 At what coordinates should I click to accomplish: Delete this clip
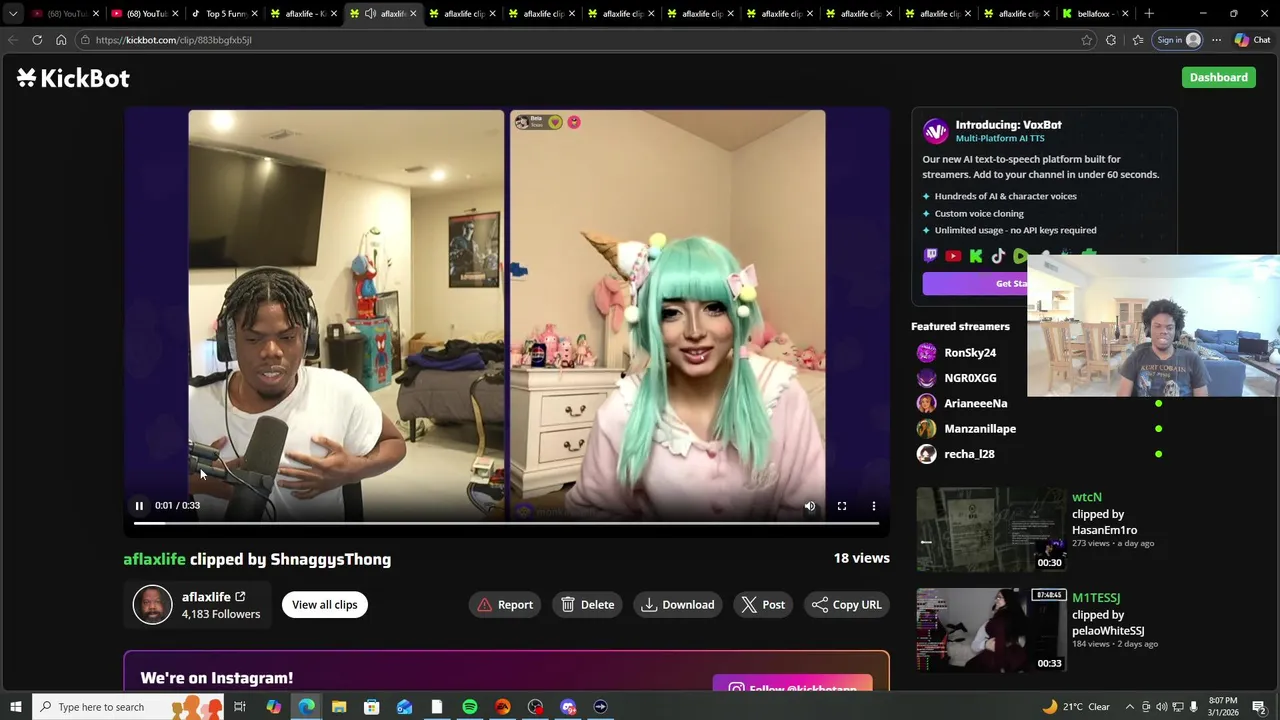[587, 604]
